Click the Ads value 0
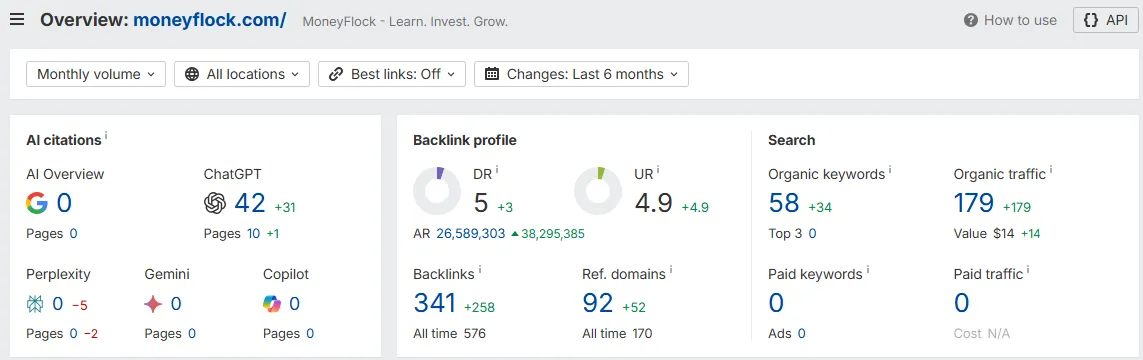This screenshot has width=1143, height=360. click(801, 334)
